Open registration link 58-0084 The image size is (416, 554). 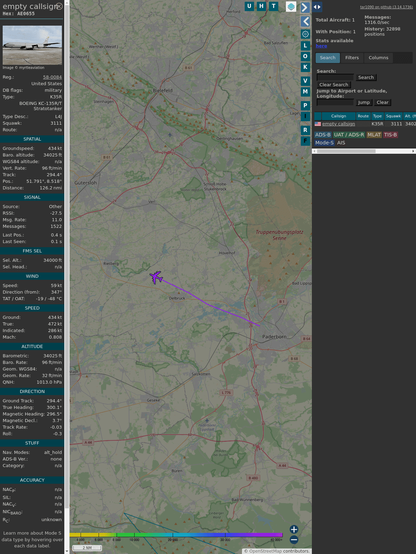coord(52,77)
